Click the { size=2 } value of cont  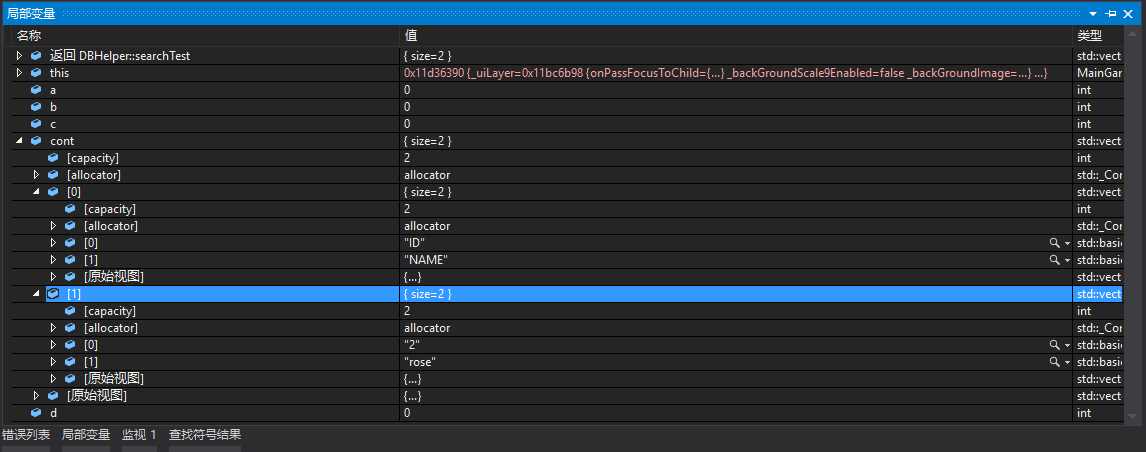point(428,141)
